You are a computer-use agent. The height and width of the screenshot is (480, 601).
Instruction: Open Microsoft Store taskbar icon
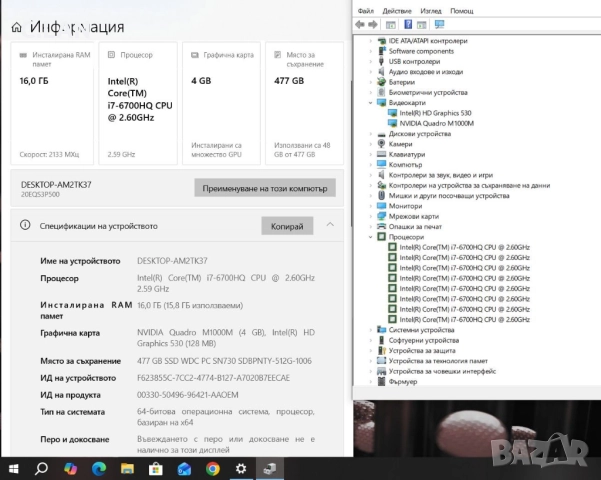156,468
